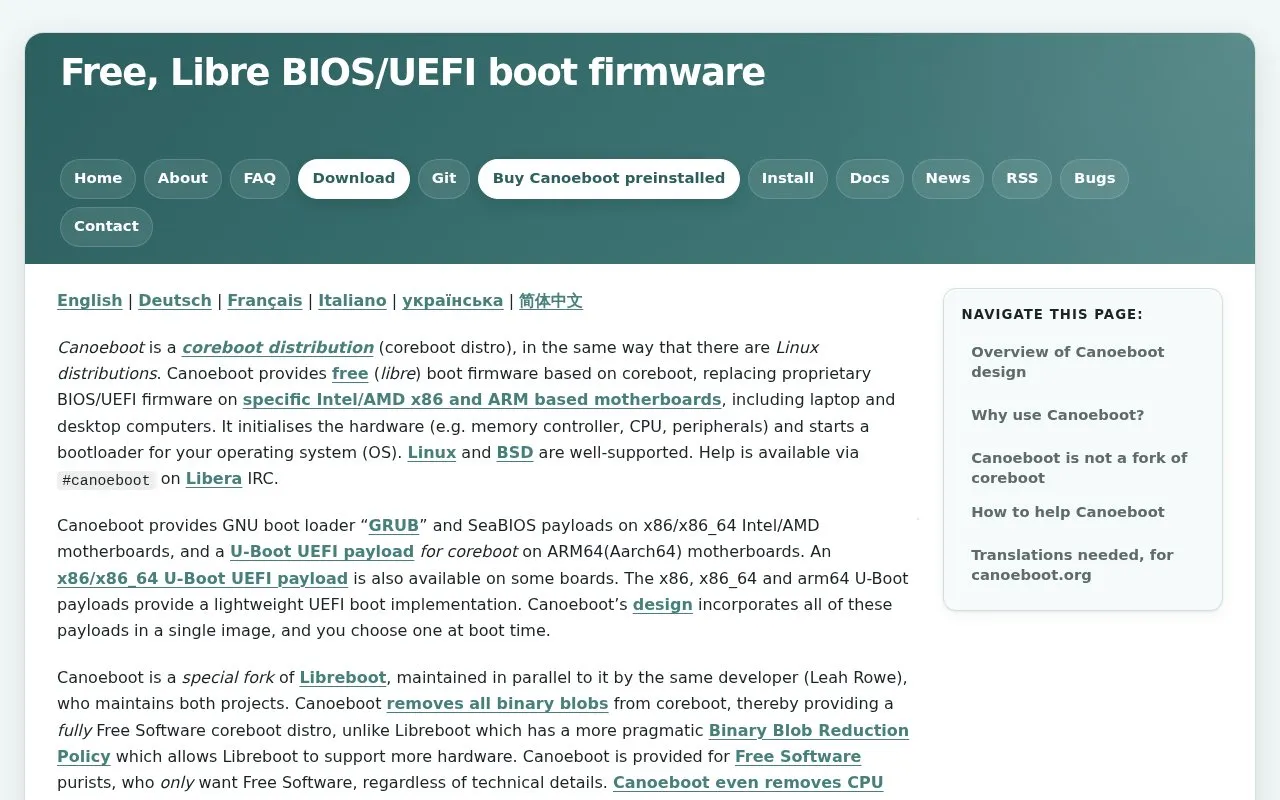Switch language to українська
The height and width of the screenshot is (800, 1280).
(453, 301)
